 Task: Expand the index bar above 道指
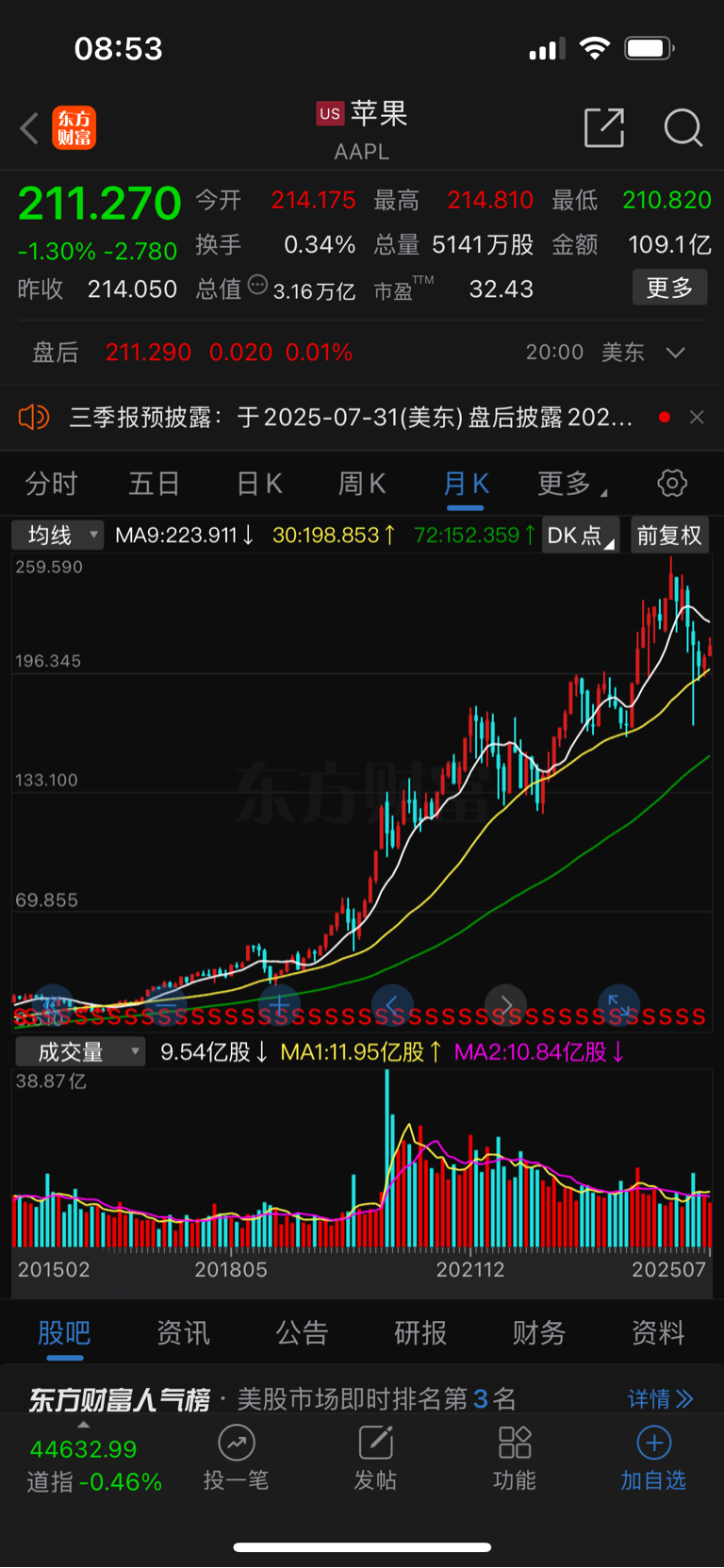click(x=84, y=1425)
